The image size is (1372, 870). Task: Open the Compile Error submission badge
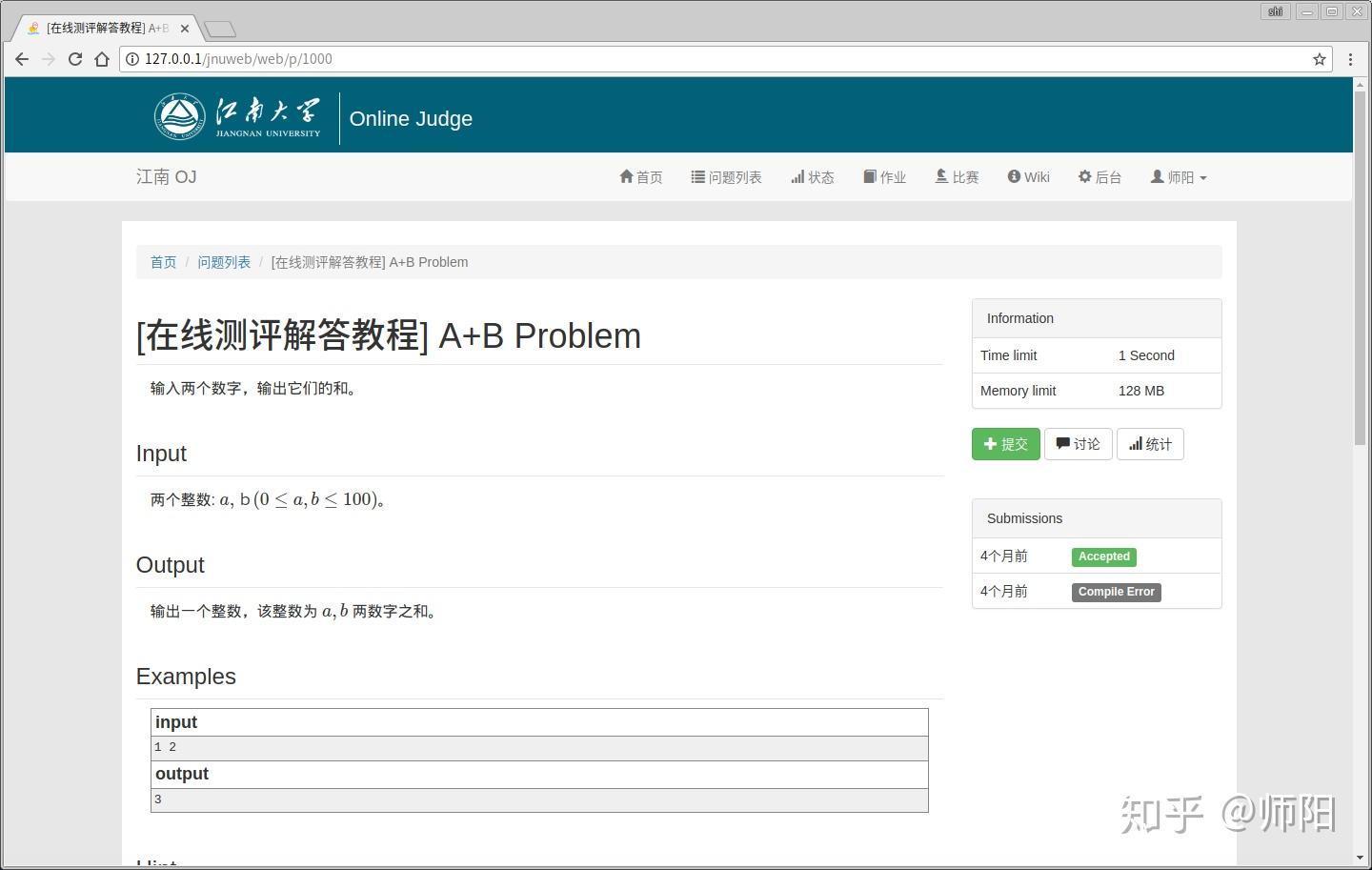[x=1117, y=592]
